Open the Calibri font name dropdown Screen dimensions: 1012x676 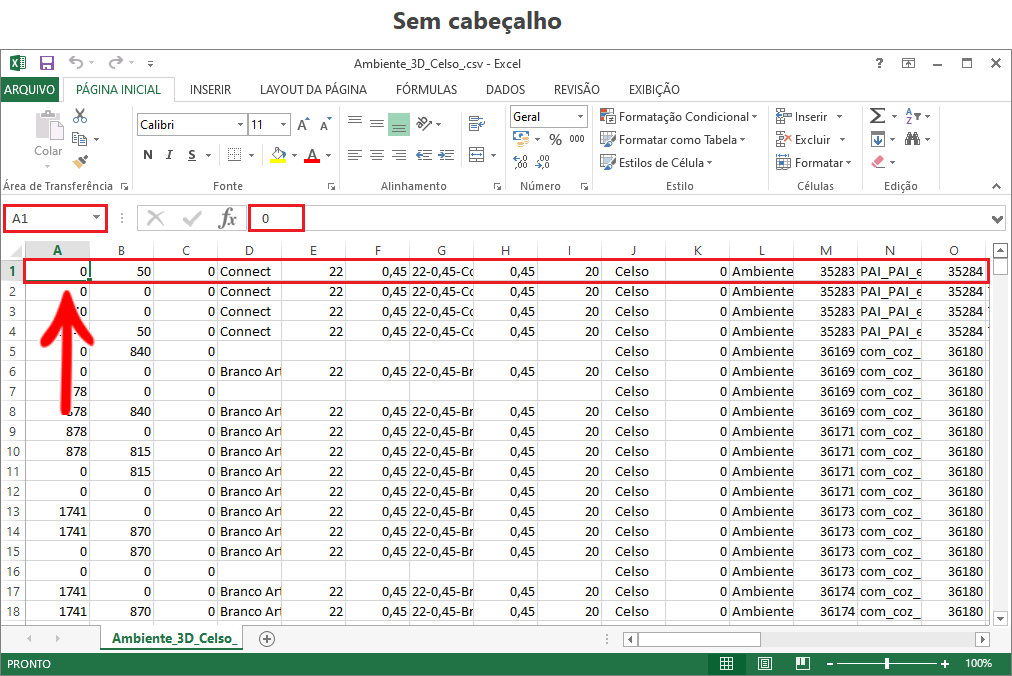pos(240,125)
